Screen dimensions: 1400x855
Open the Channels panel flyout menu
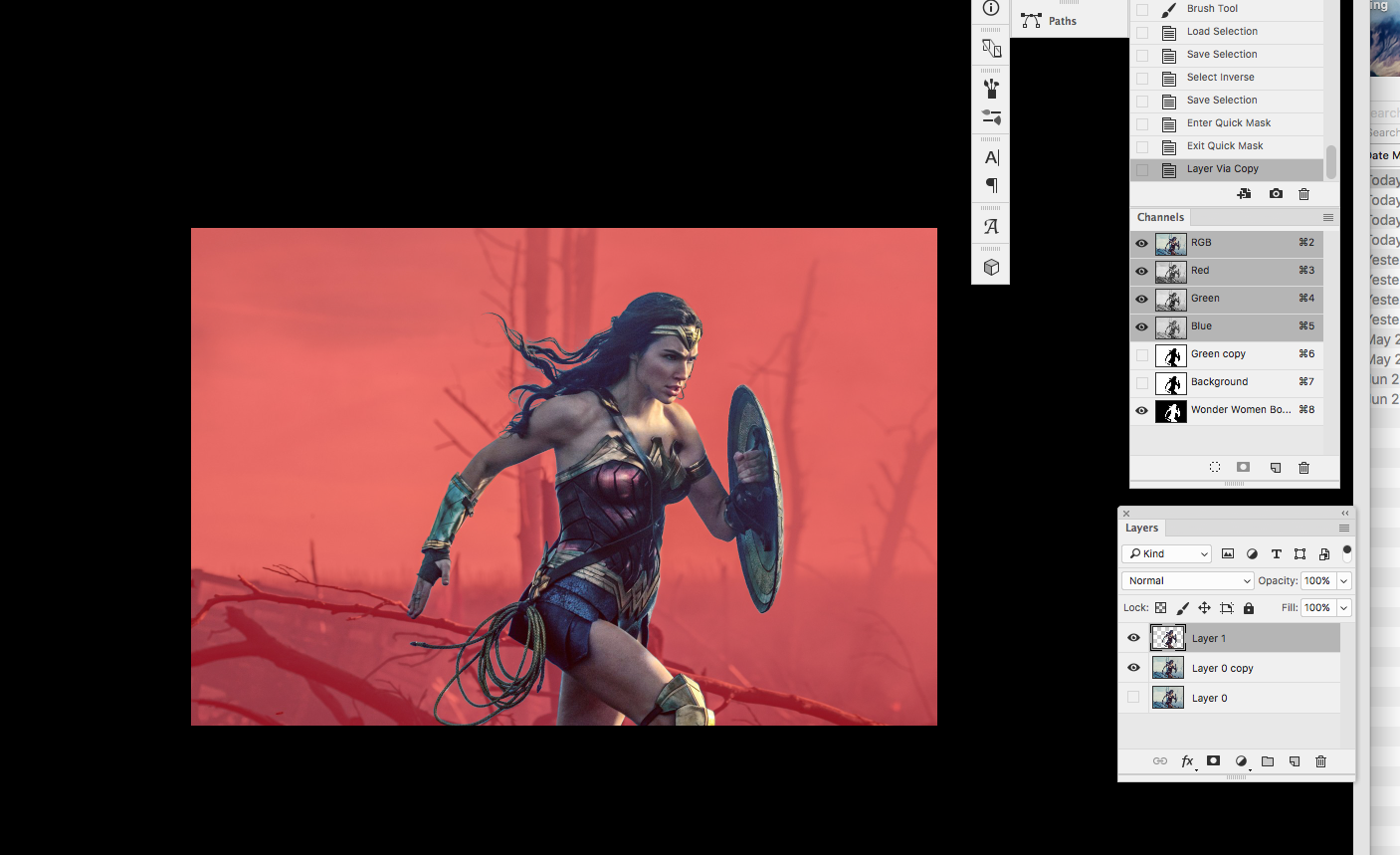(1328, 217)
